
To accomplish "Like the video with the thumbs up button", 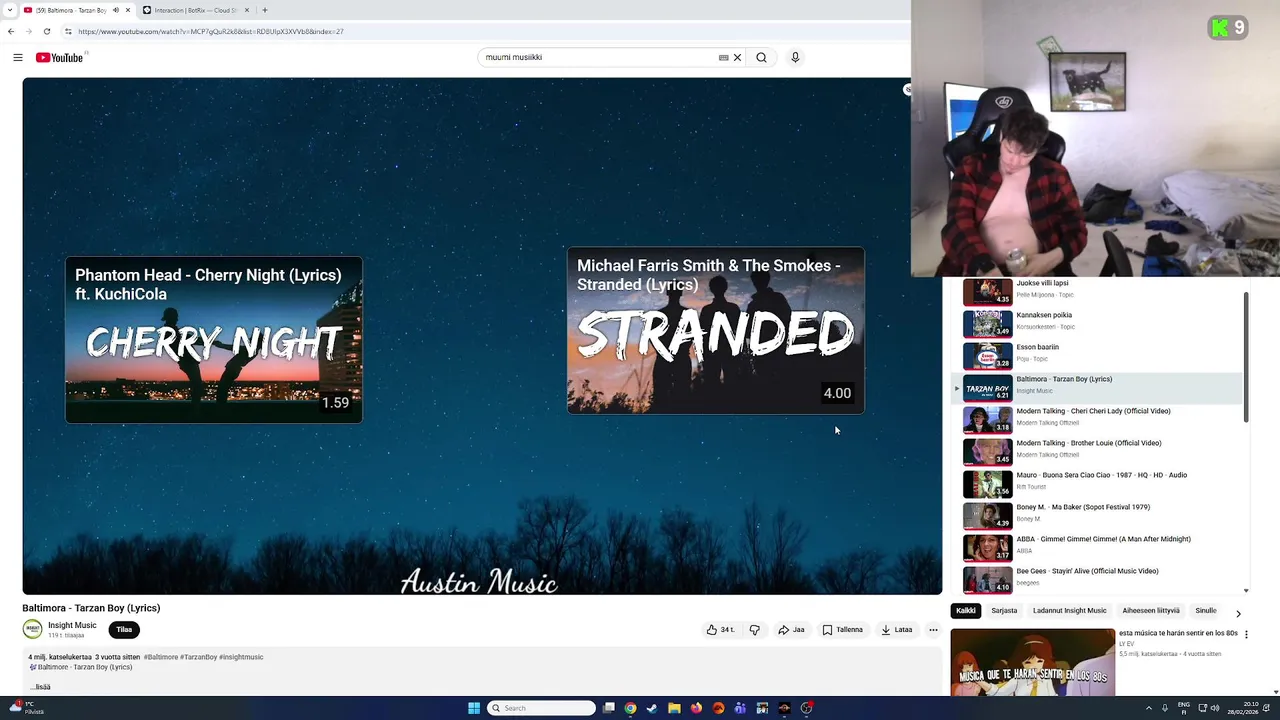I will click(x=720, y=630).
